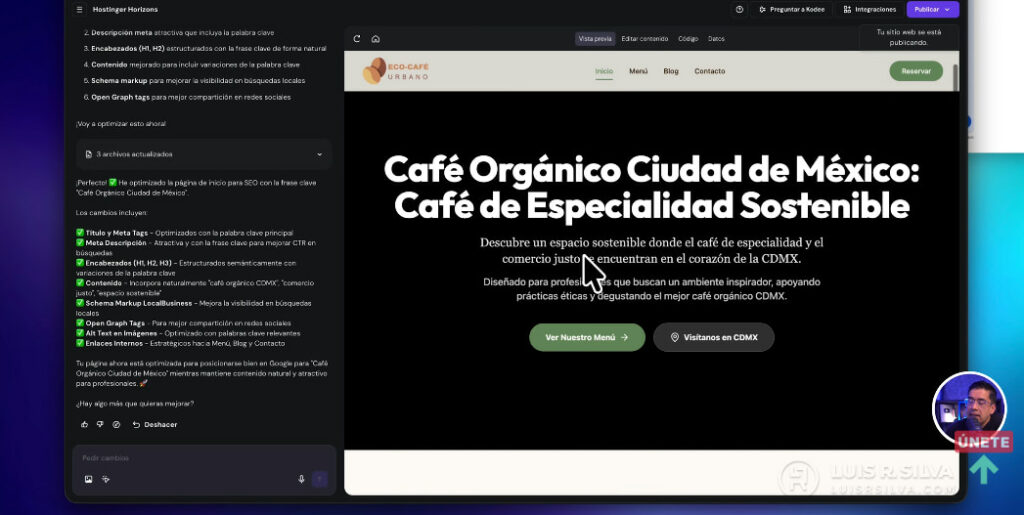Send the prompt with purple arrow button
This screenshot has width=1024, height=515.
(x=319, y=479)
